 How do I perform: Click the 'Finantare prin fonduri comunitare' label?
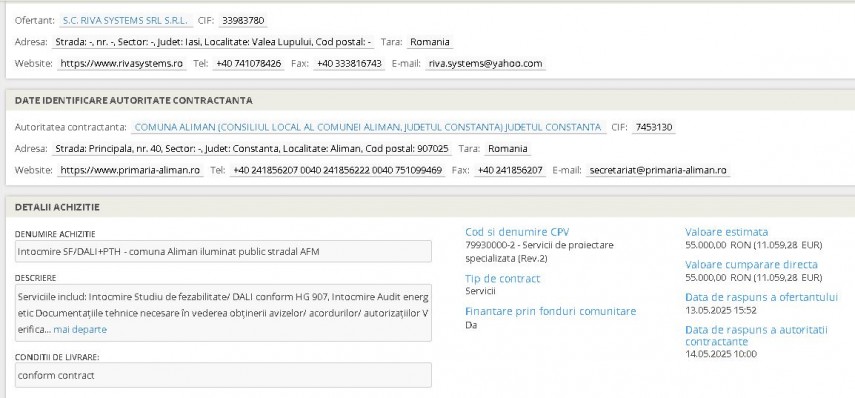[550, 311]
